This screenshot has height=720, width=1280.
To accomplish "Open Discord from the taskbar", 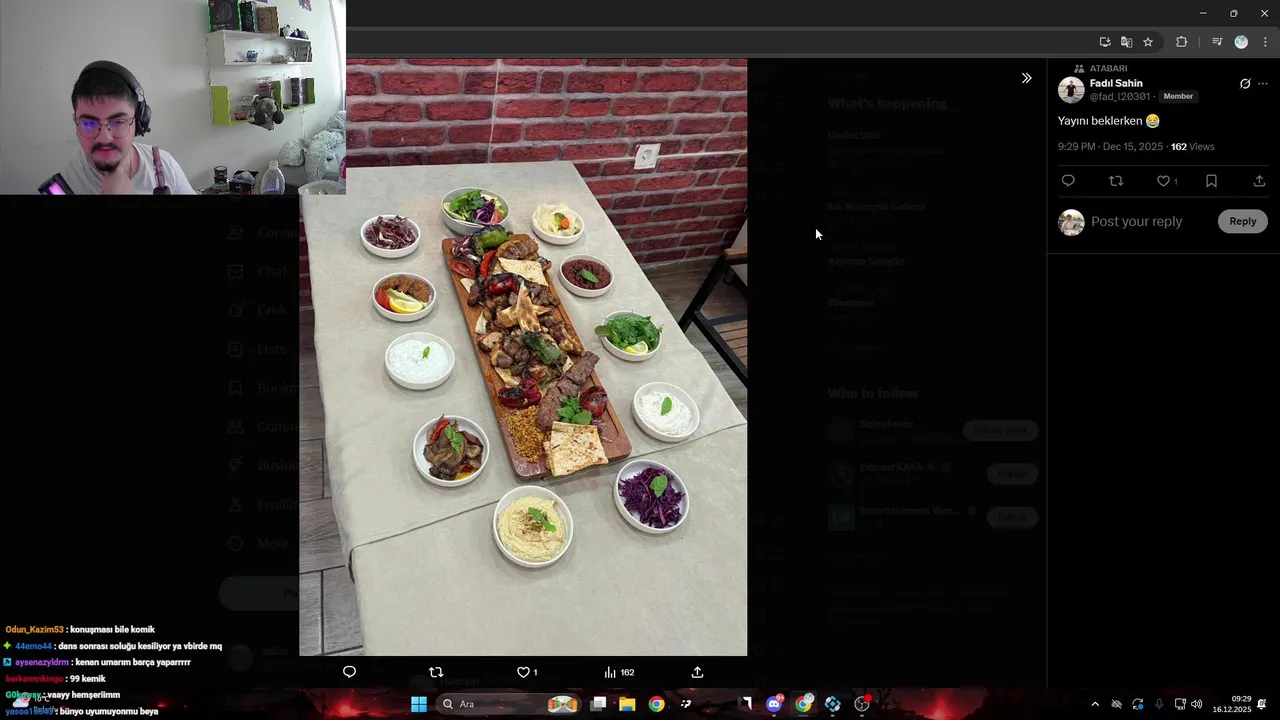I will (774, 704).
